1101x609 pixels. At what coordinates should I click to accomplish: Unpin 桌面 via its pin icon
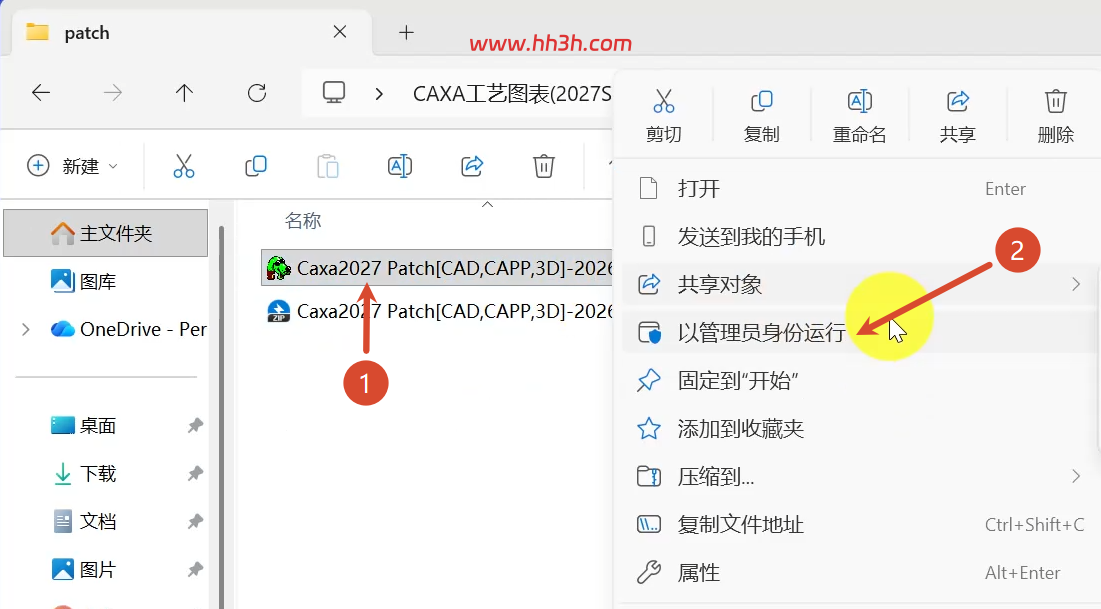click(195, 426)
